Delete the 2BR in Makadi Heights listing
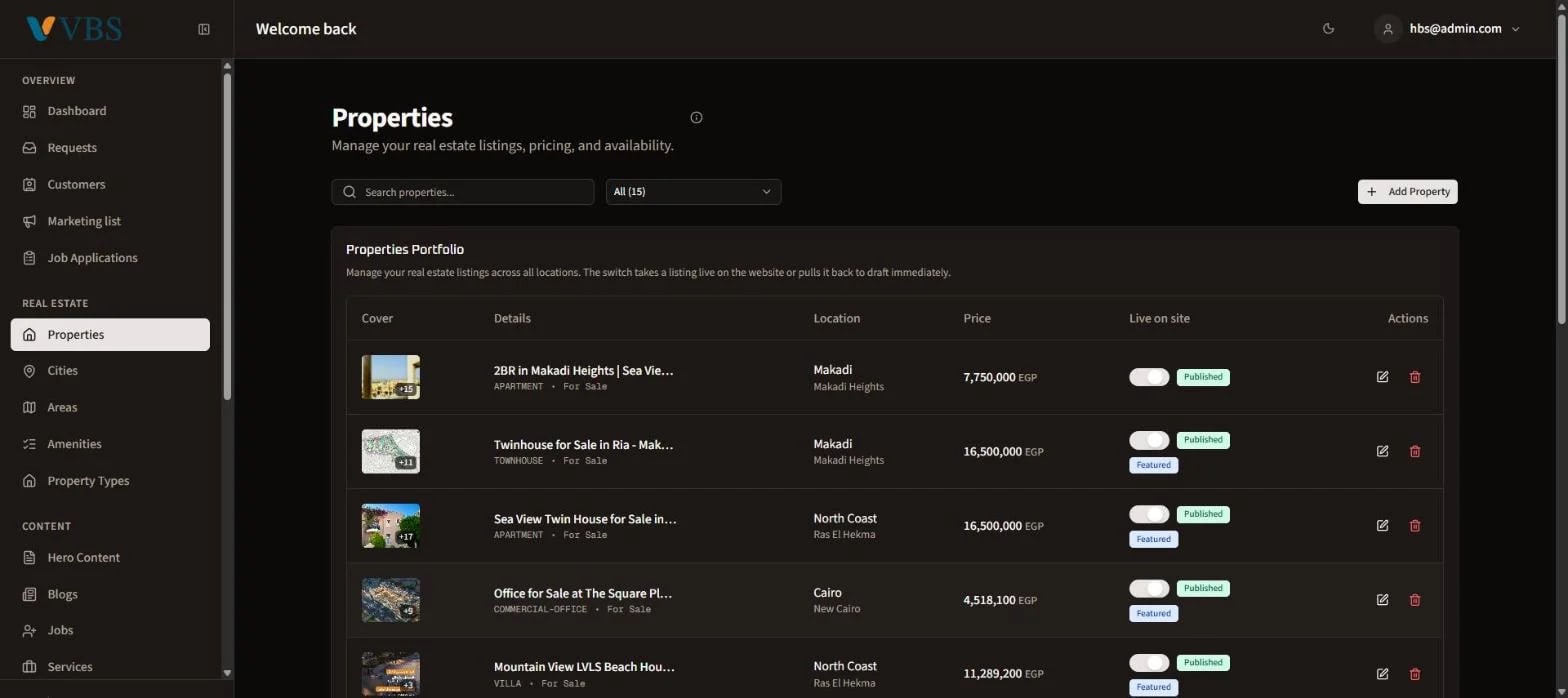Viewport: 1568px width, 698px height. coord(1415,377)
